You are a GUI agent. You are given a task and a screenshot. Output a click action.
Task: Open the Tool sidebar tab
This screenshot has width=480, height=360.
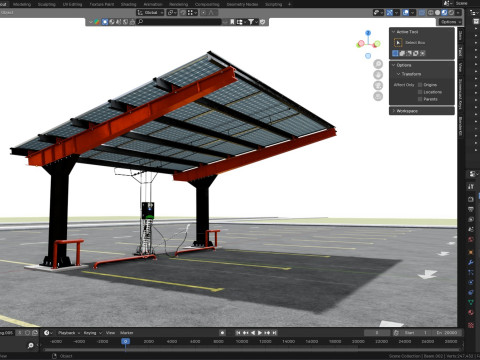point(460,52)
